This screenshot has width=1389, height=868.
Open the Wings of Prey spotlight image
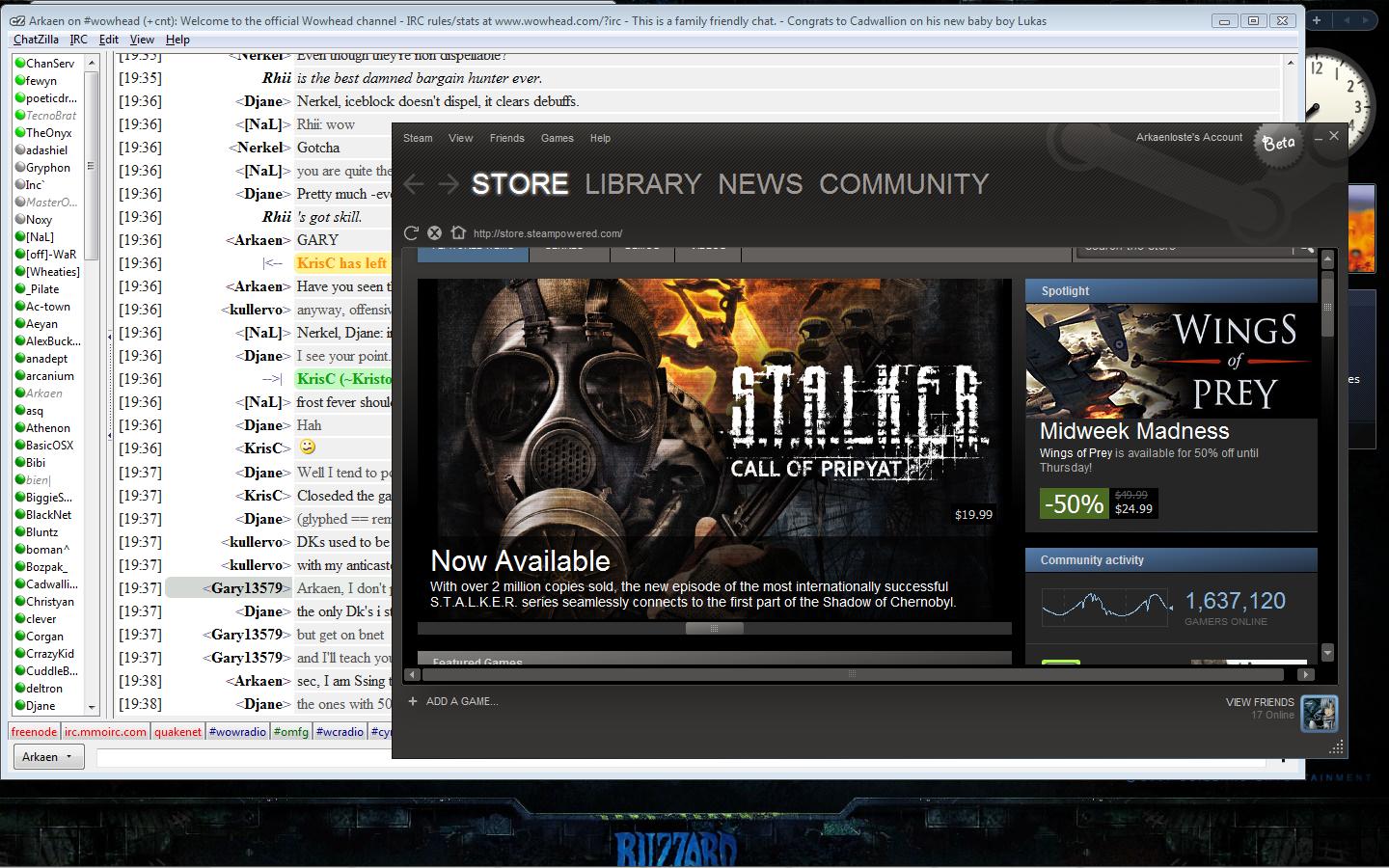coord(1171,361)
